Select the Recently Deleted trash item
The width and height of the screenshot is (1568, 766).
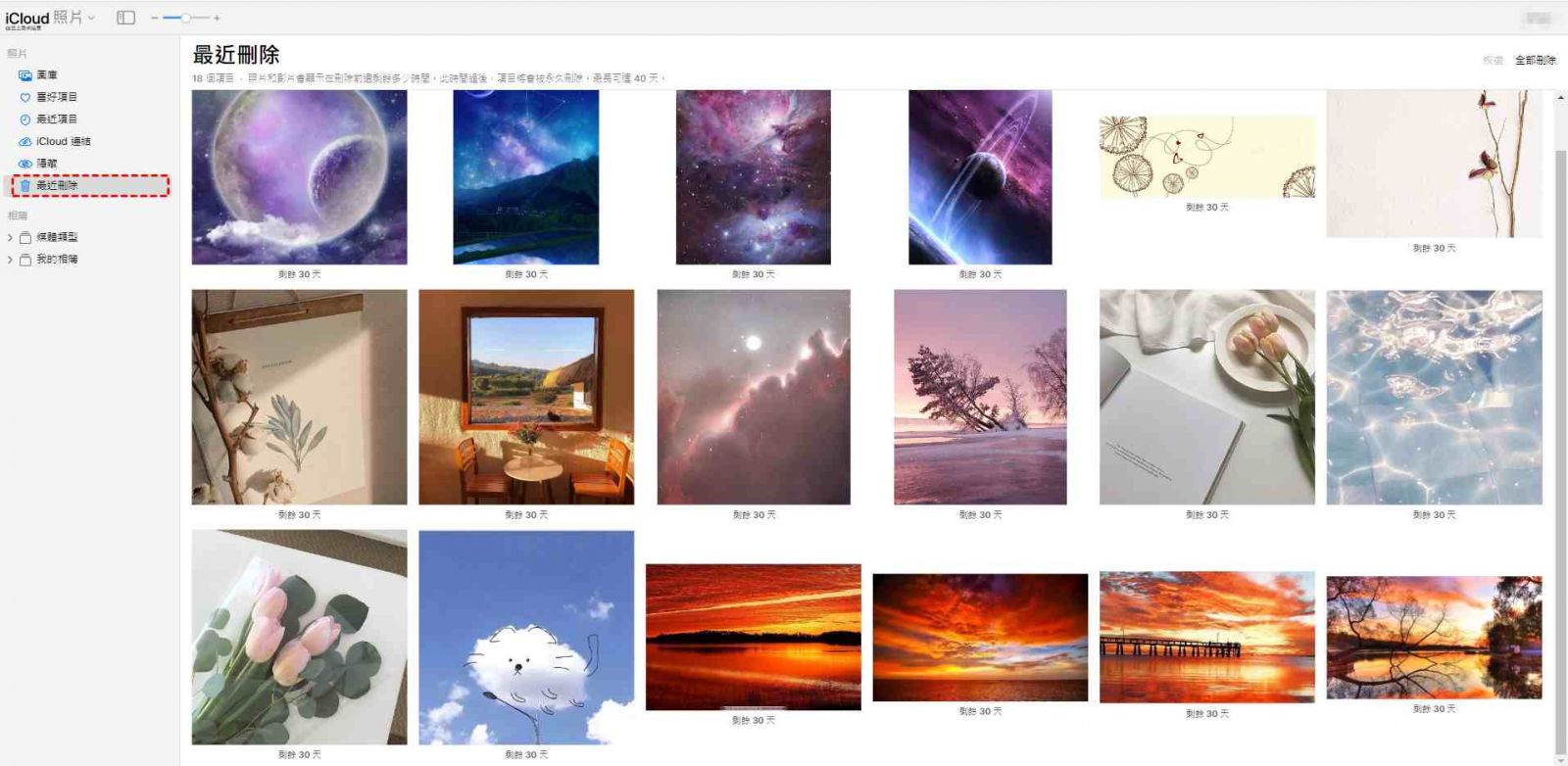pyautogui.click(x=90, y=185)
